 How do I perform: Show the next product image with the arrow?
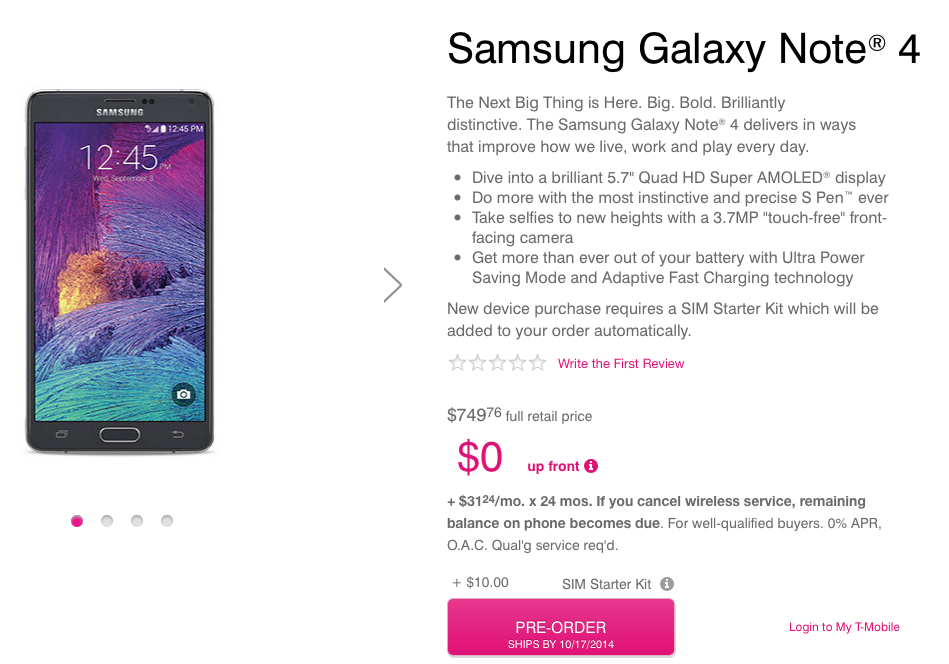[393, 285]
